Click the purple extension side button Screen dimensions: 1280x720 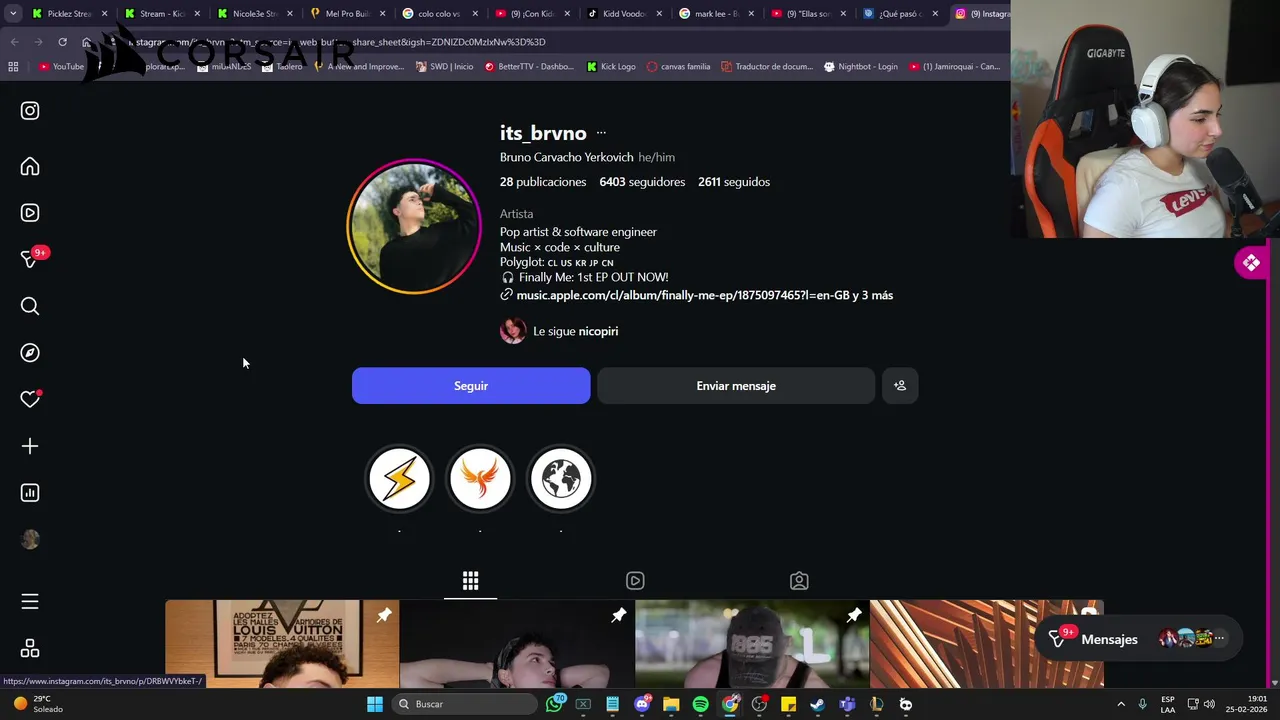pyautogui.click(x=1251, y=263)
